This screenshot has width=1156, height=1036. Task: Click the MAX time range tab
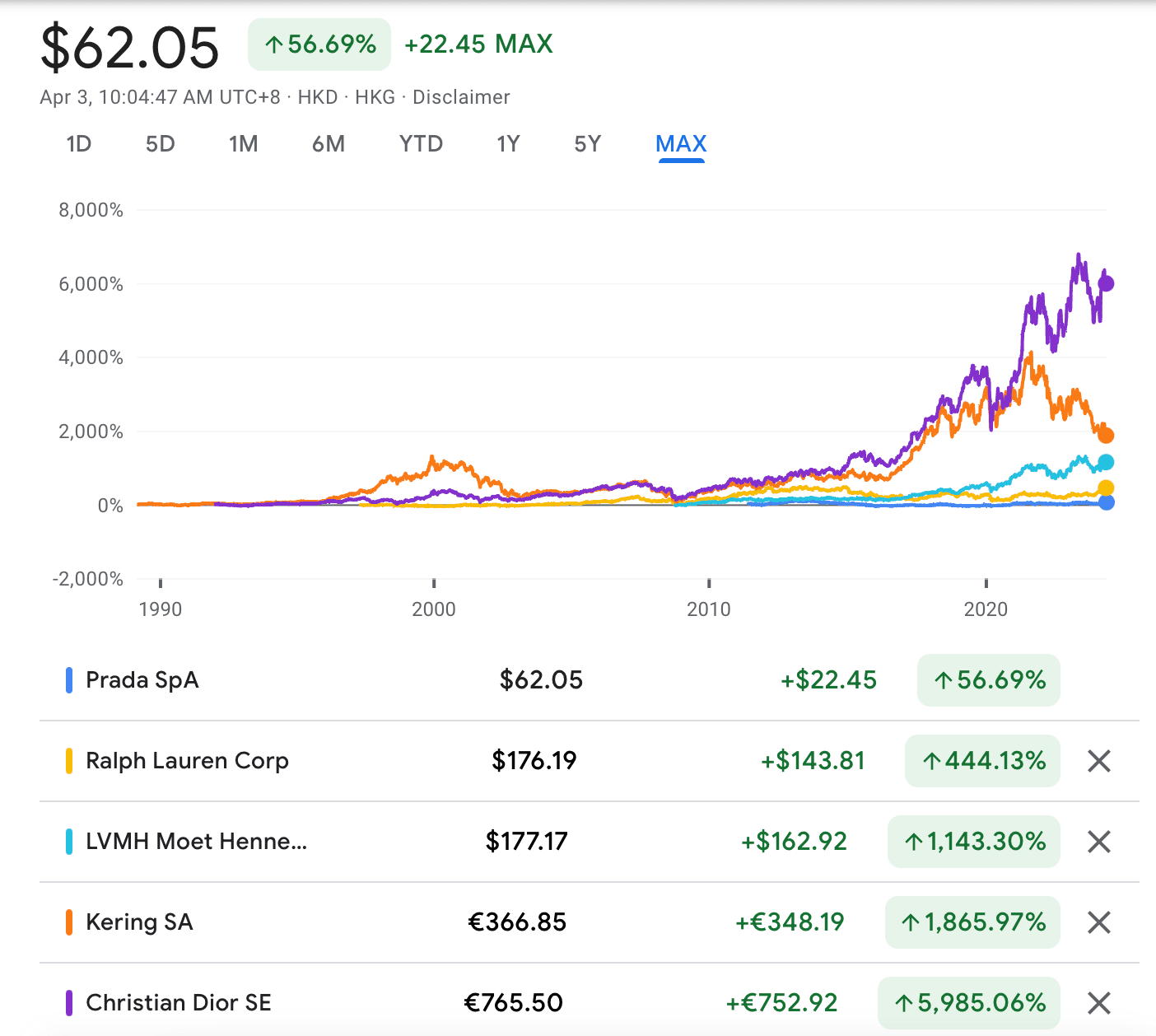pos(681,144)
